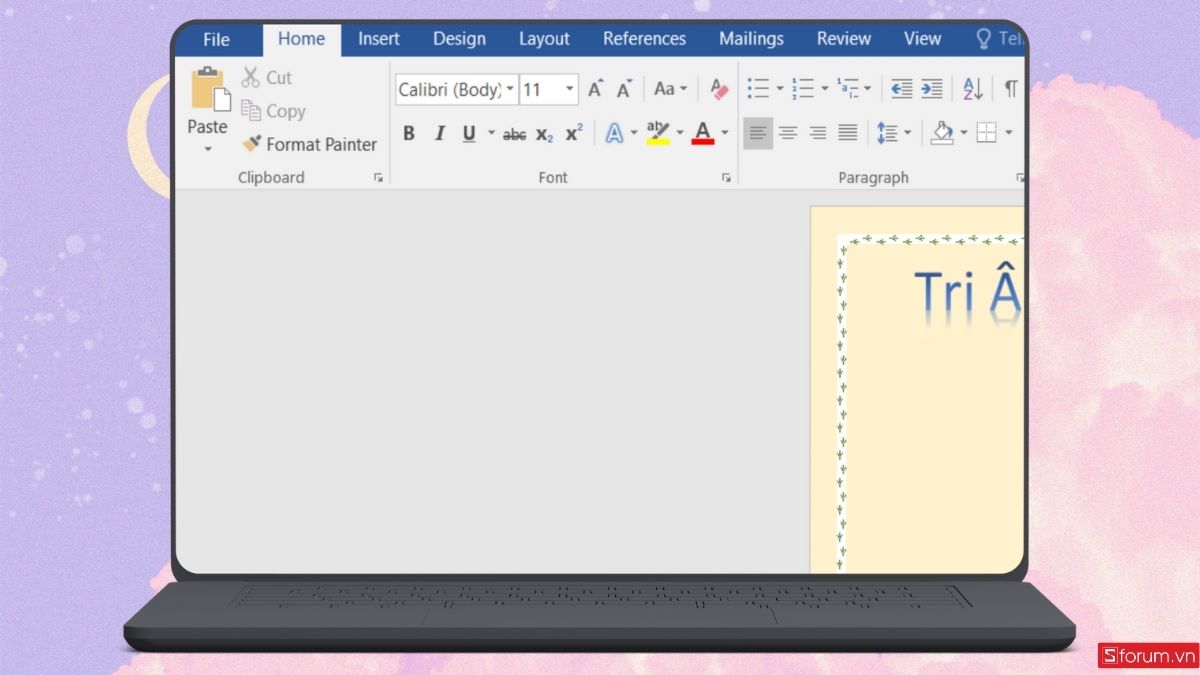Select the Superscript icon
Image resolution: width=1200 pixels, height=675 pixels.
pos(572,132)
